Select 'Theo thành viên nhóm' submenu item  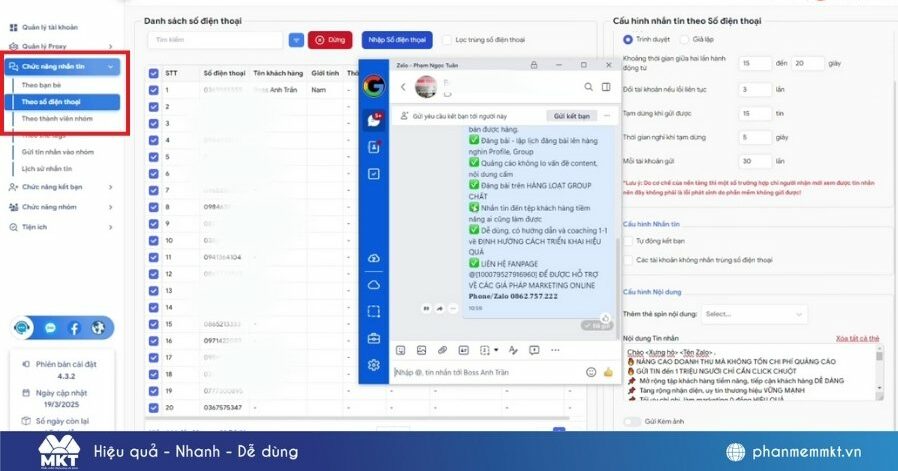pos(57,119)
